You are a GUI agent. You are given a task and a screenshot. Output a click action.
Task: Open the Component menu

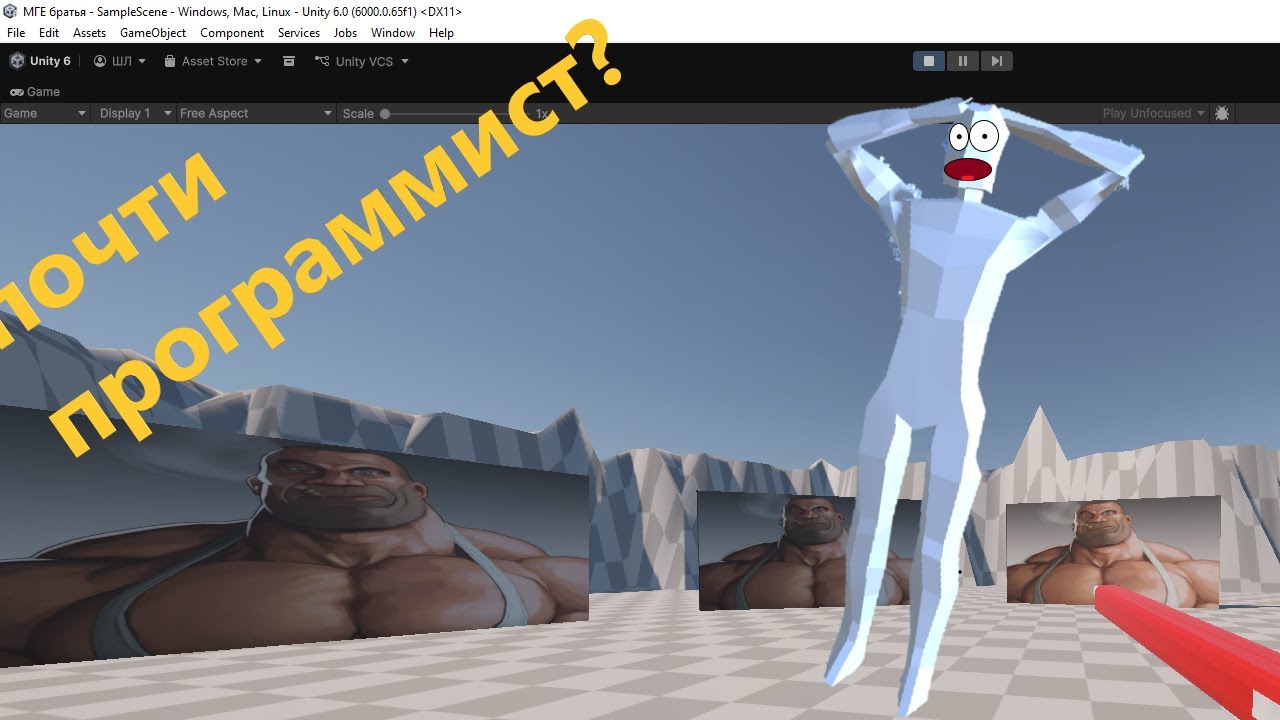point(232,33)
